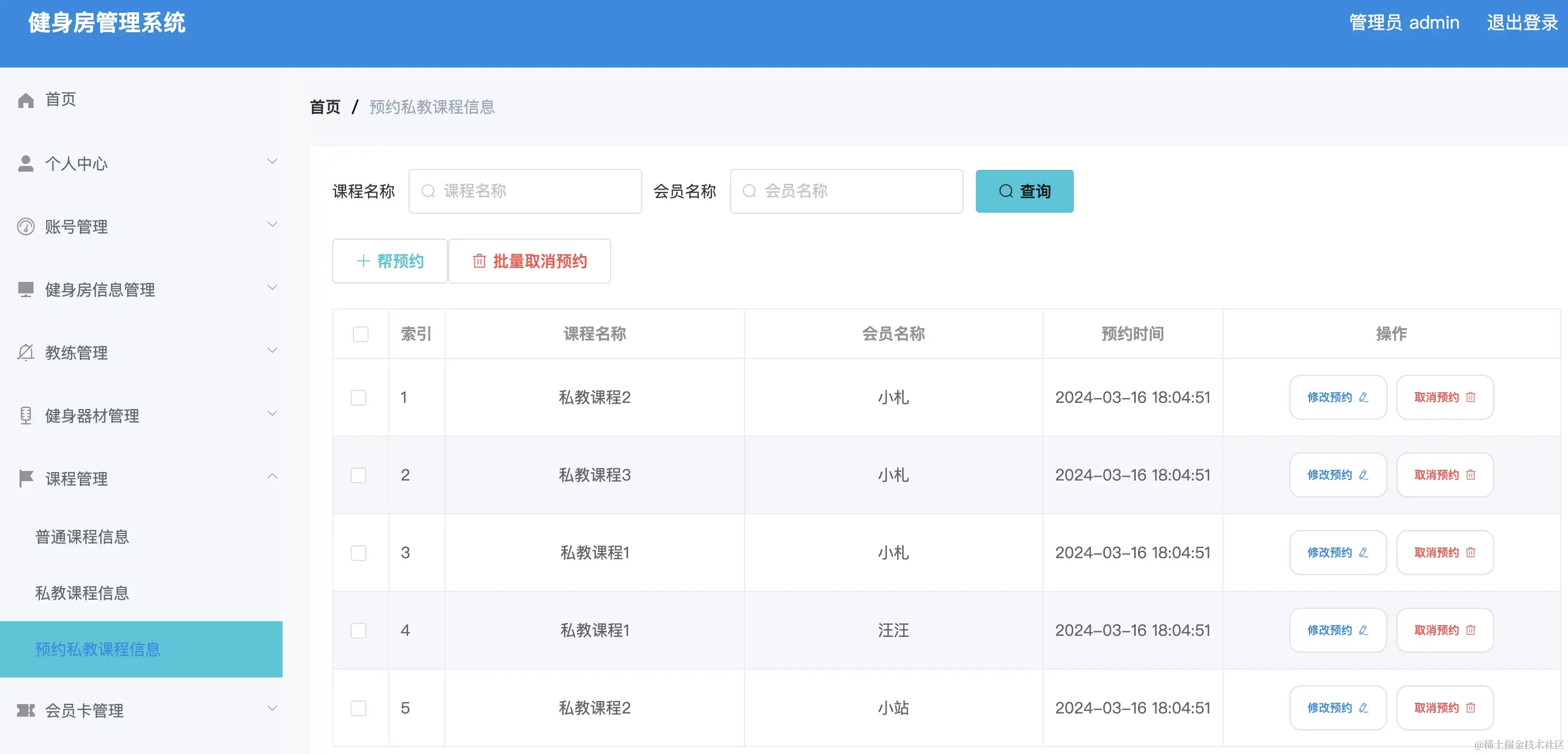Click the 小站 member cell
This screenshot has width=1568, height=754.
(x=894, y=708)
